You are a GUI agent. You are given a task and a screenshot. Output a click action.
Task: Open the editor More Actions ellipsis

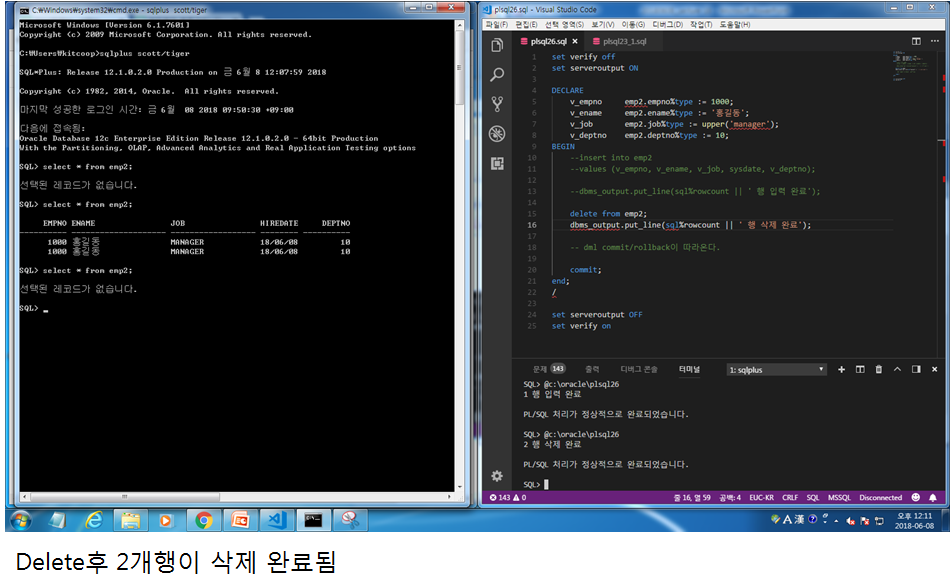(x=935, y=41)
